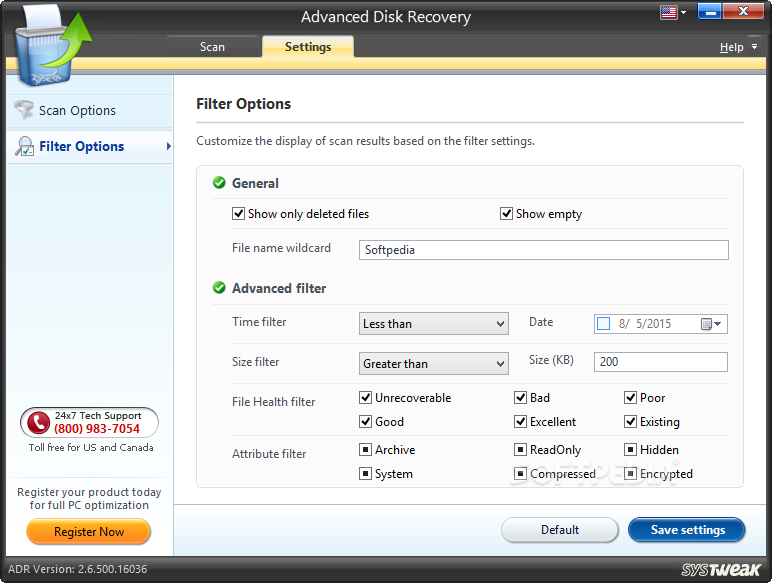Click the green check icon next to General
The width and height of the screenshot is (772, 583).
219,183
